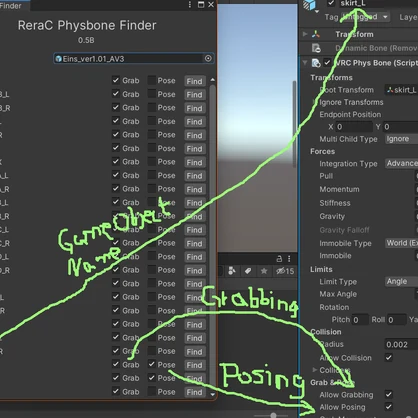Click the Rotation Pitch field

(x=360, y=320)
